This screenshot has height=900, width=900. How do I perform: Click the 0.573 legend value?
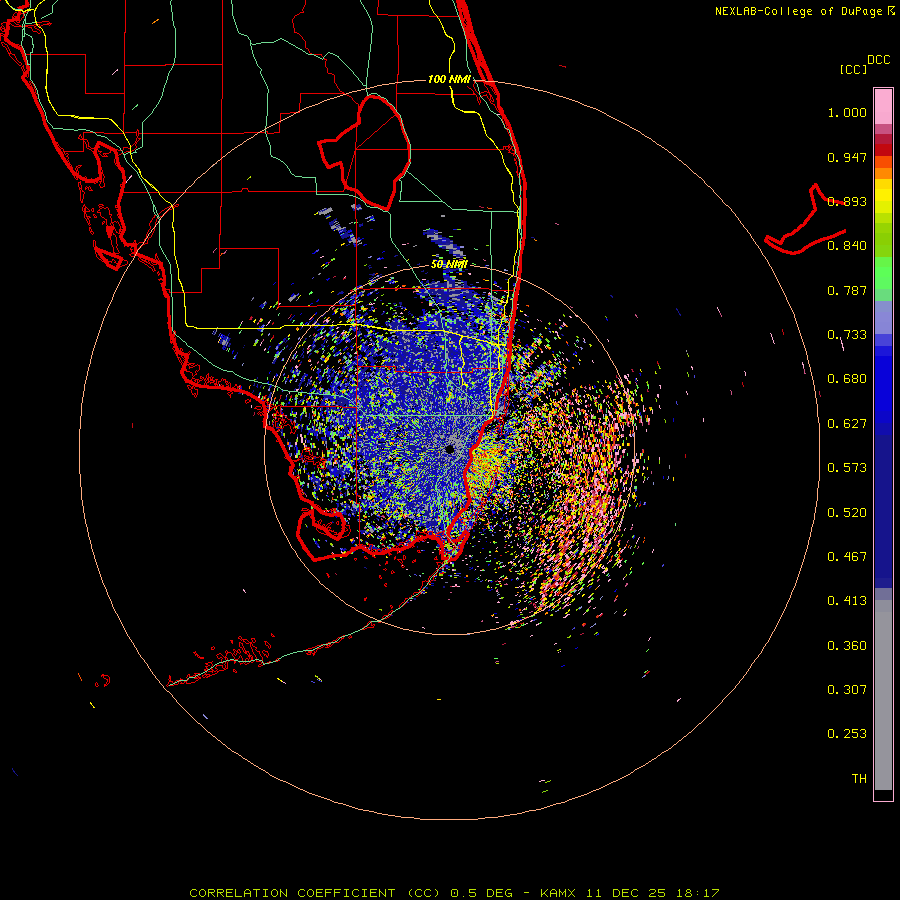[847, 468]
